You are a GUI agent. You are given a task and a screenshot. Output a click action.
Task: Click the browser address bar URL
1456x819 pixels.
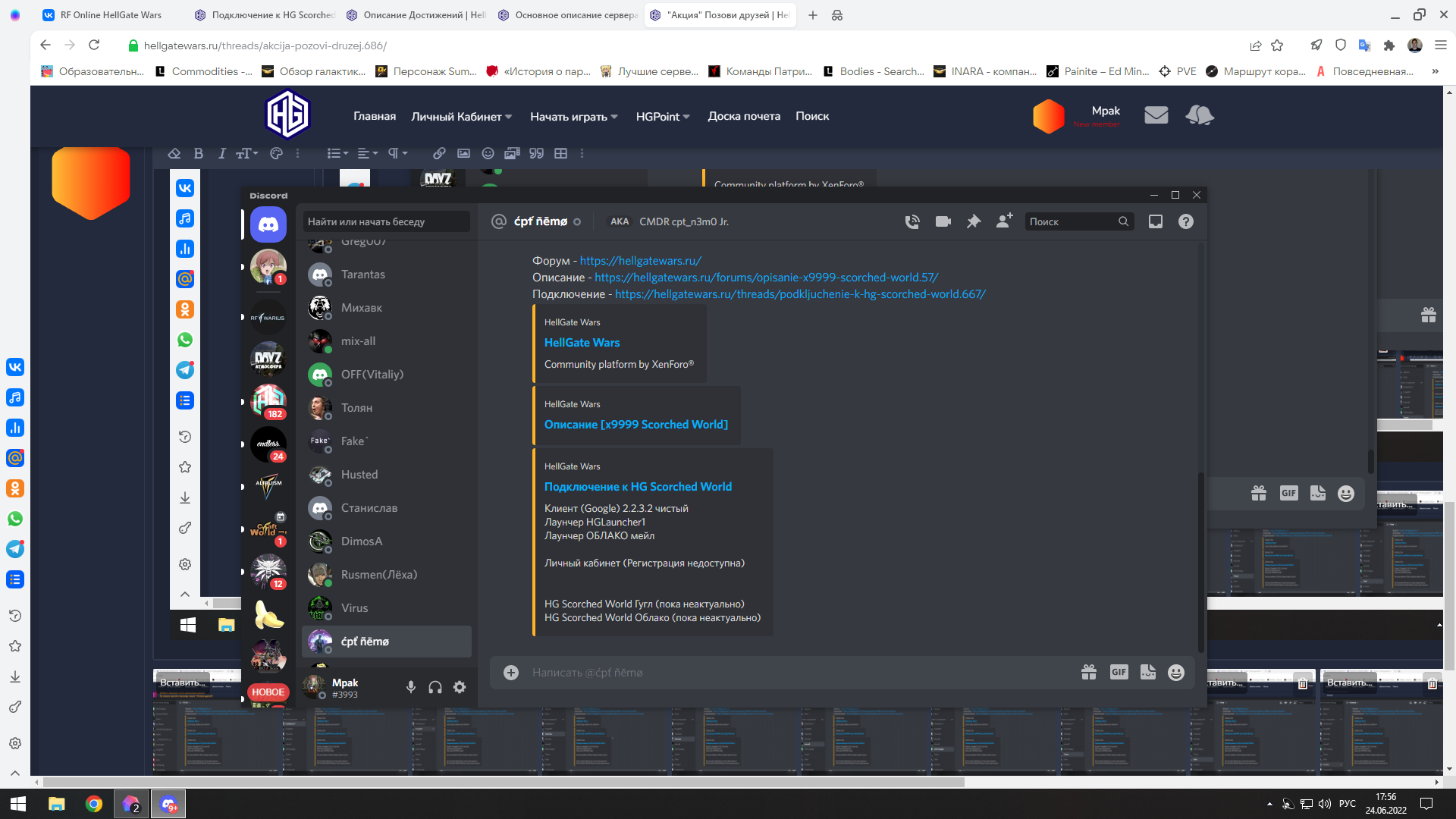265,45
